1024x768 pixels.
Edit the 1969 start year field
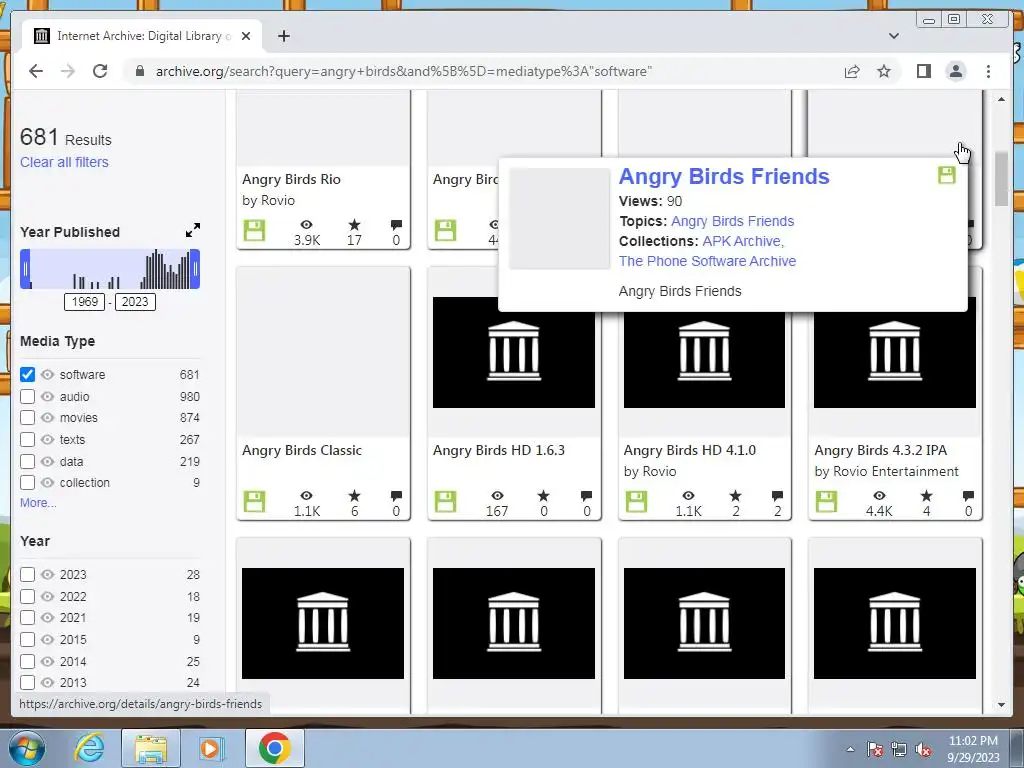point(84,302)
